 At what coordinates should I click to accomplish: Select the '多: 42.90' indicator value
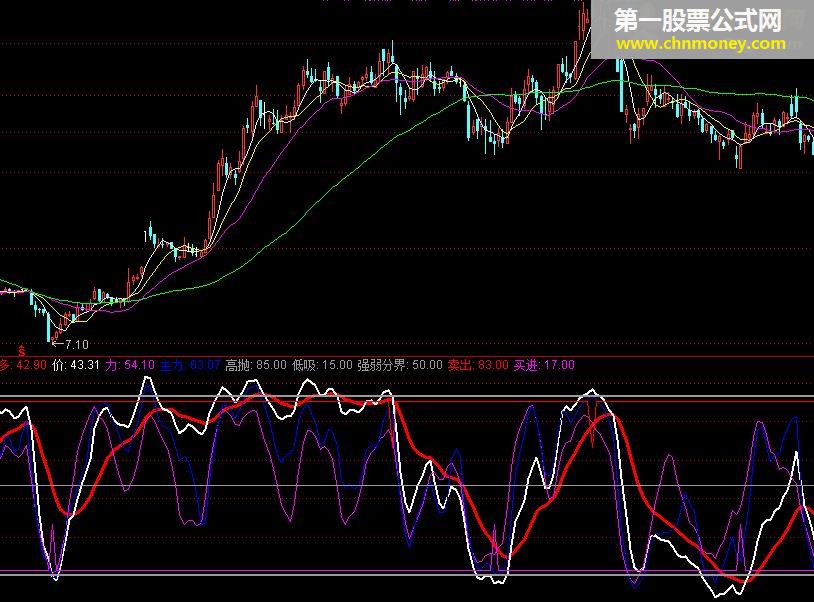[x=23, y=365]
